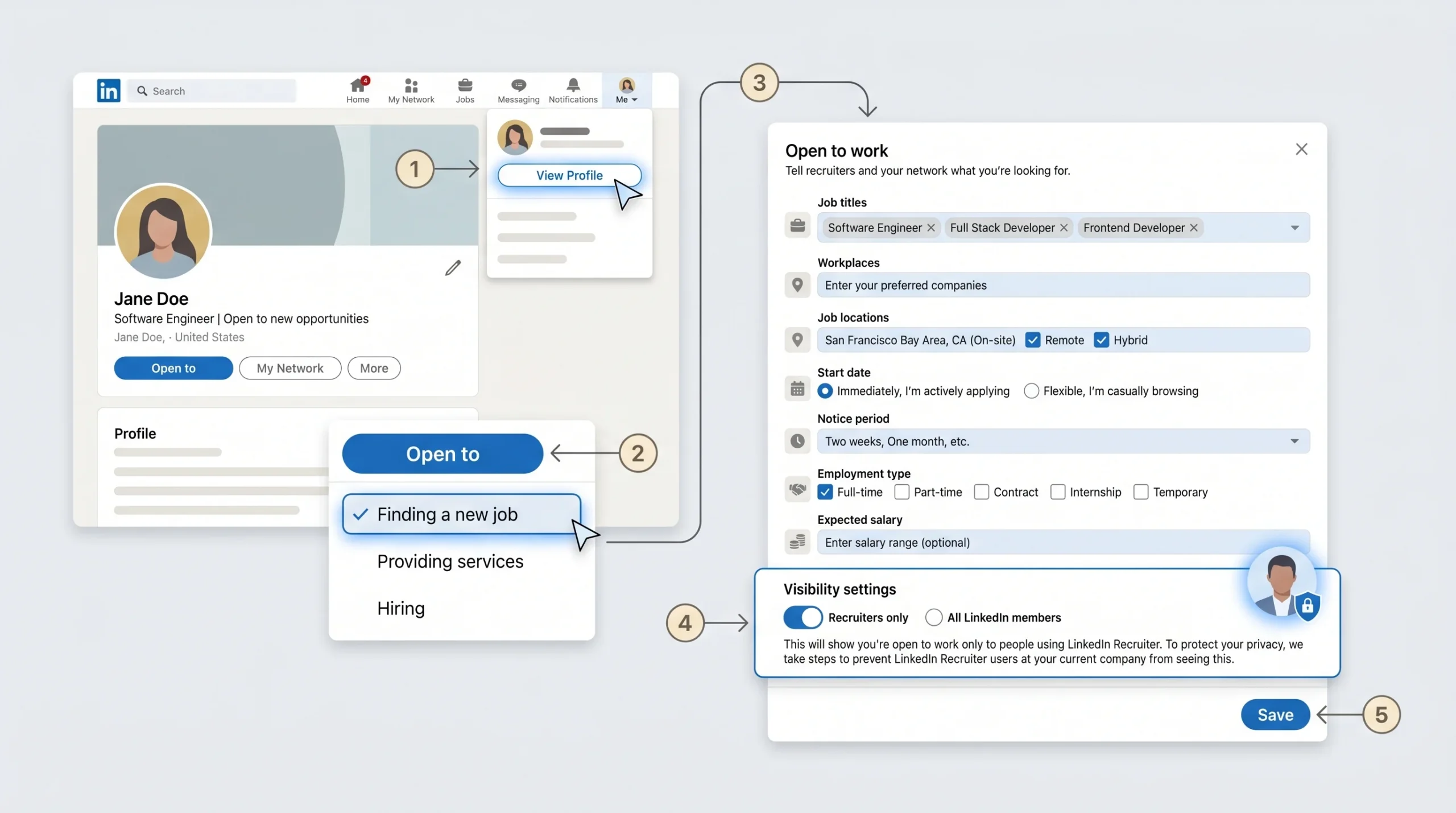The image size is (1456, 813).
Task: Click the More button
Action: pyautogui.click(x=374, y=368)
